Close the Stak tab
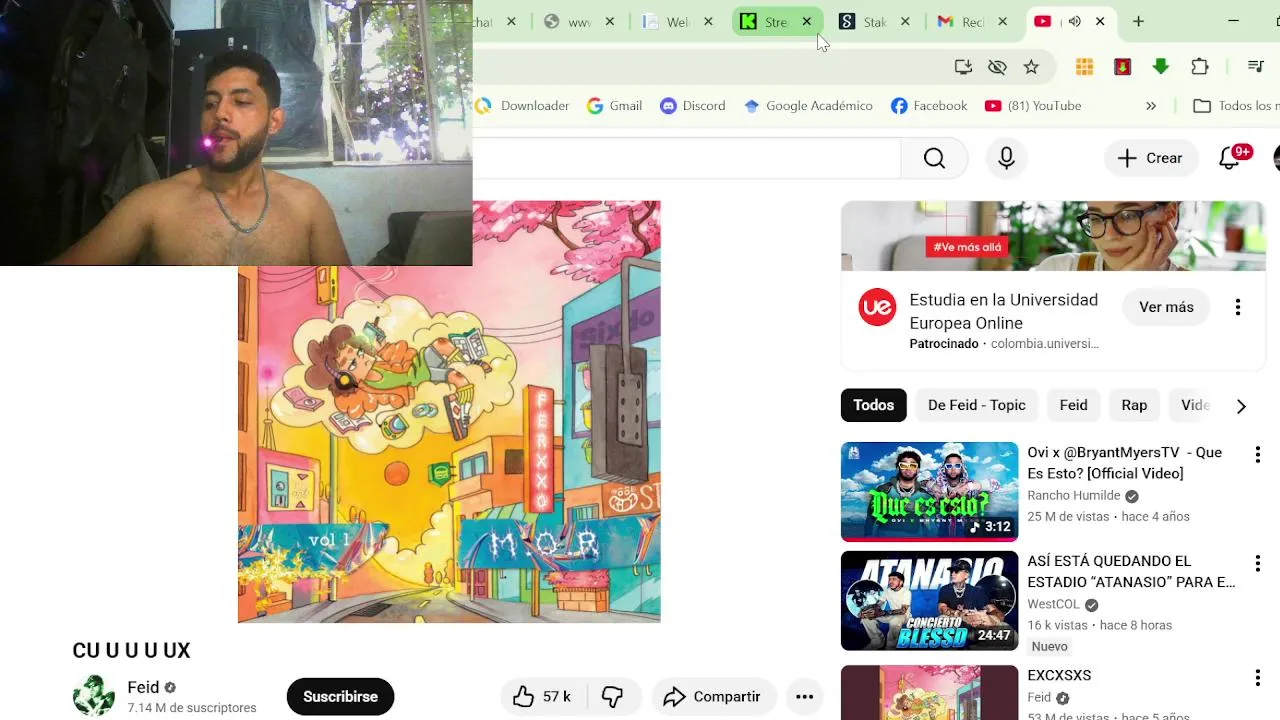Viewport: 1280px width, 720px height. tap(905, 21)
